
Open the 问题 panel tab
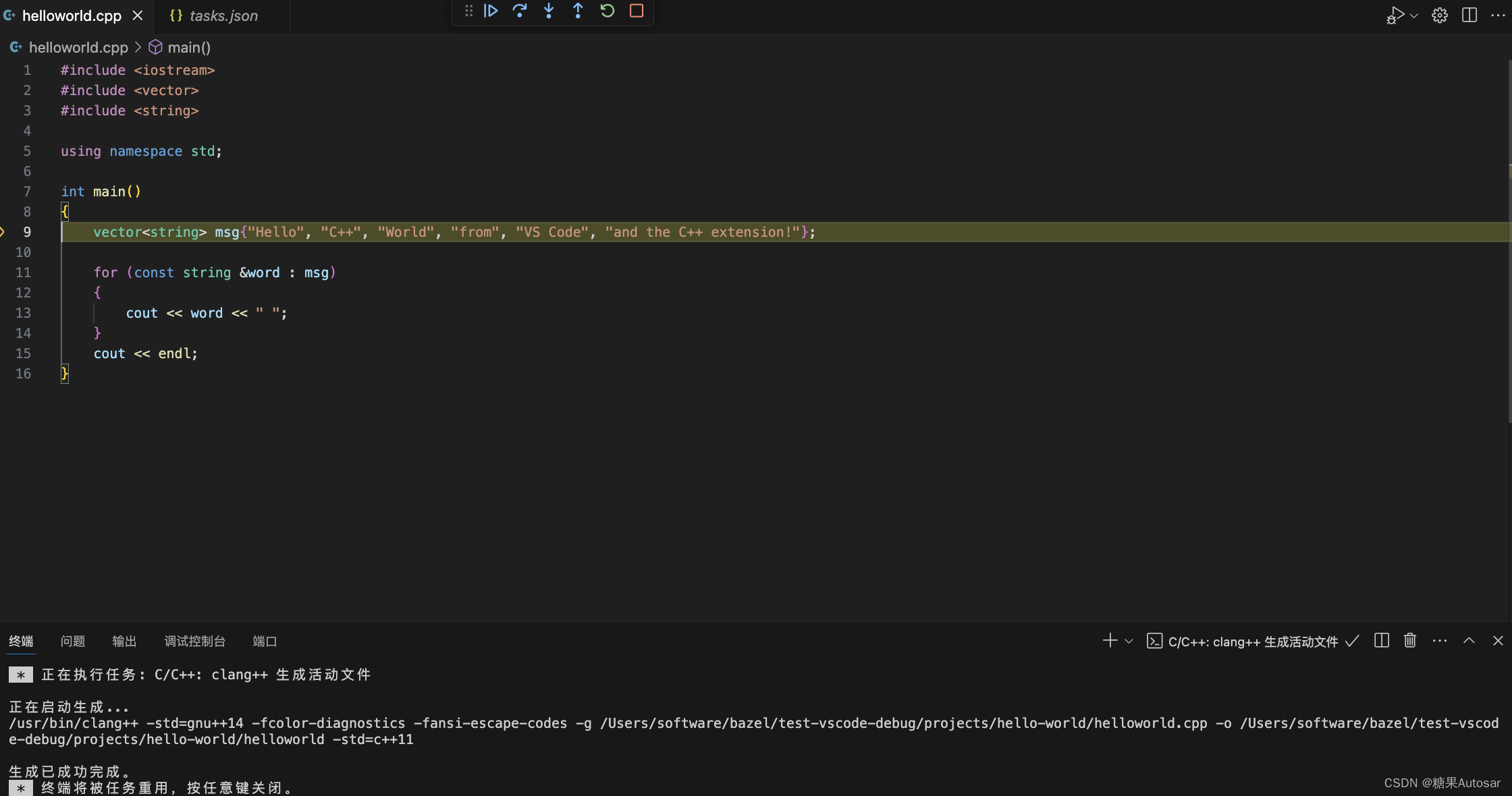73,641
